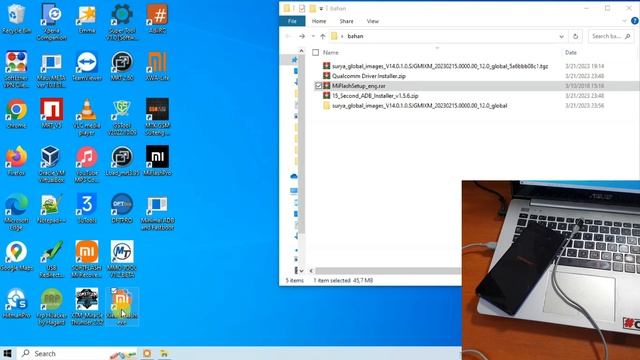Open the Home ribbon tab
640x360 pixels.
tap(319, 21)
